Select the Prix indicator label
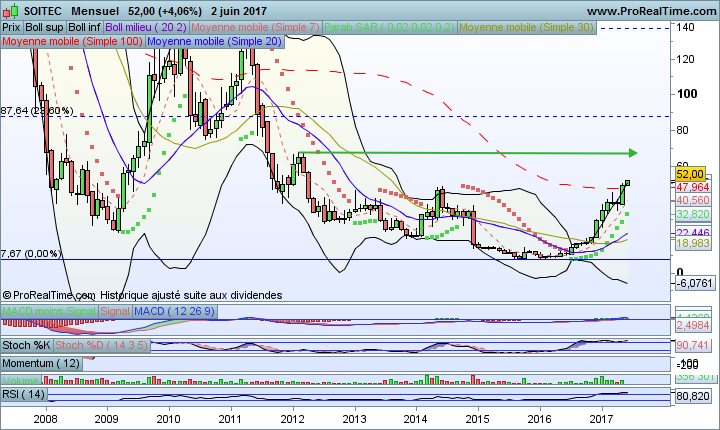720x430 pixels. pyautogui.click(x=11, y=28)
